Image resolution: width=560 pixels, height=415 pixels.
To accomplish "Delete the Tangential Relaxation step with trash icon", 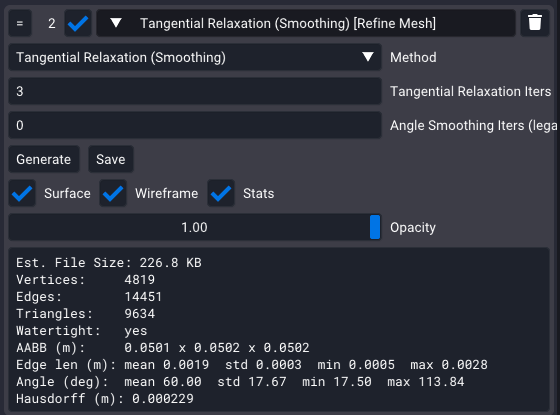I will point(535,23).
